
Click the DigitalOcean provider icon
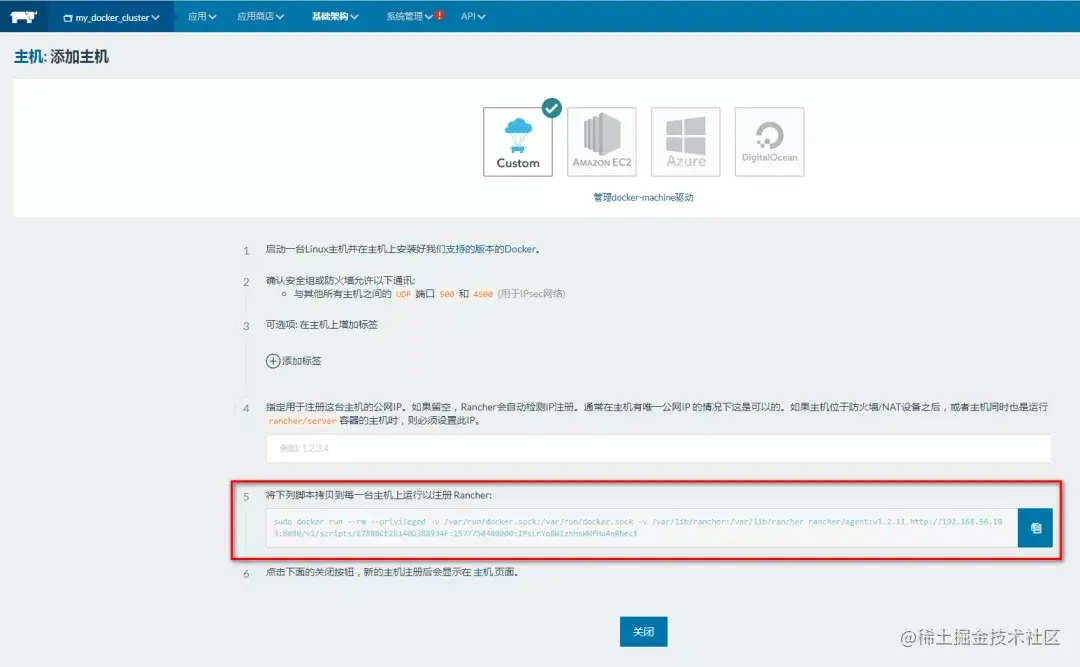(x=769, y=140)
